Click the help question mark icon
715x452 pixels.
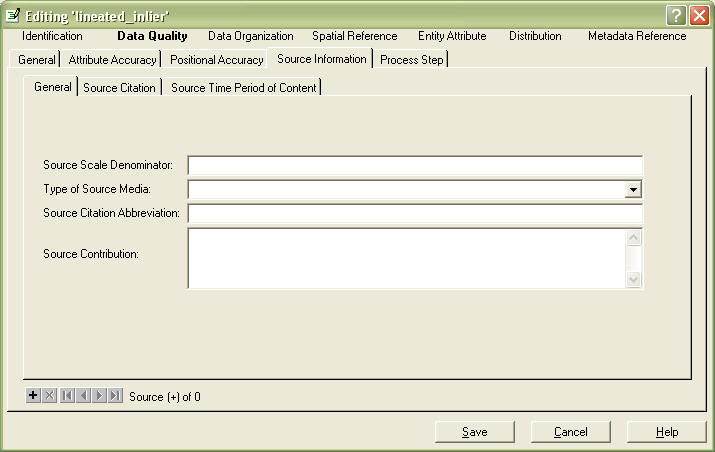[677, 15]
